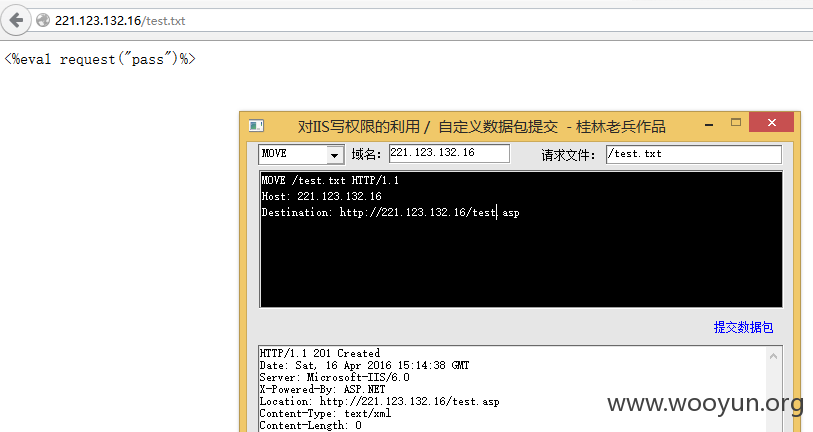Screen dimensions: 813x432
Task: Click the 'MOVE /test.txt HTTP/1.1' request line
Action: [330, 180]
